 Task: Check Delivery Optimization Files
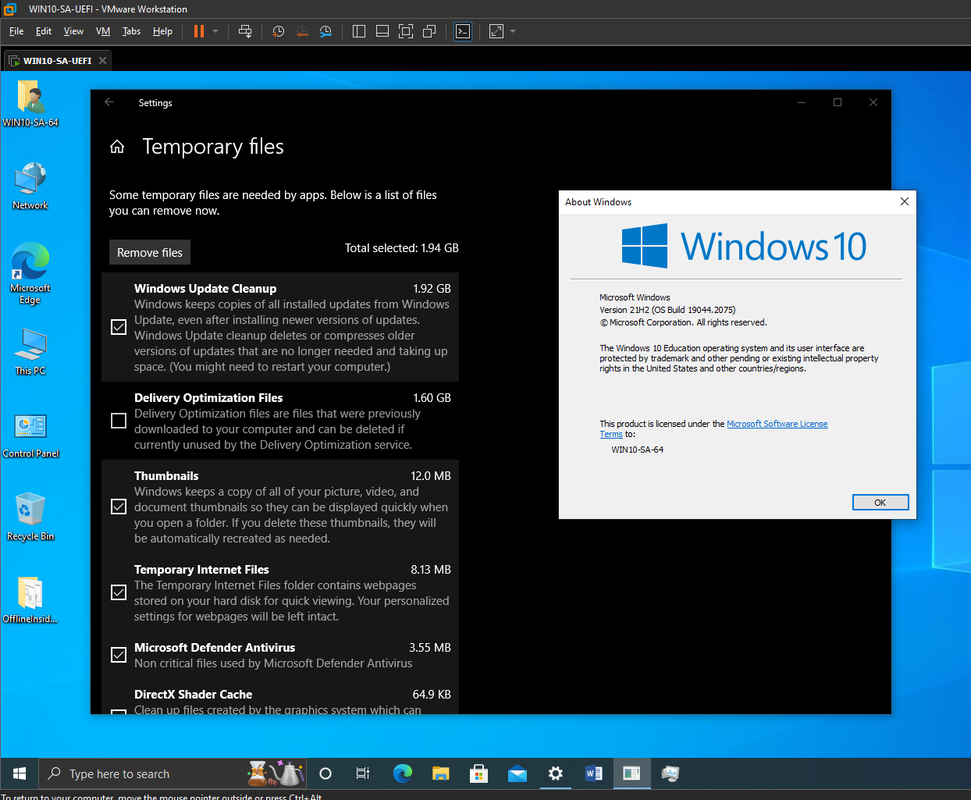click(118, 421)
